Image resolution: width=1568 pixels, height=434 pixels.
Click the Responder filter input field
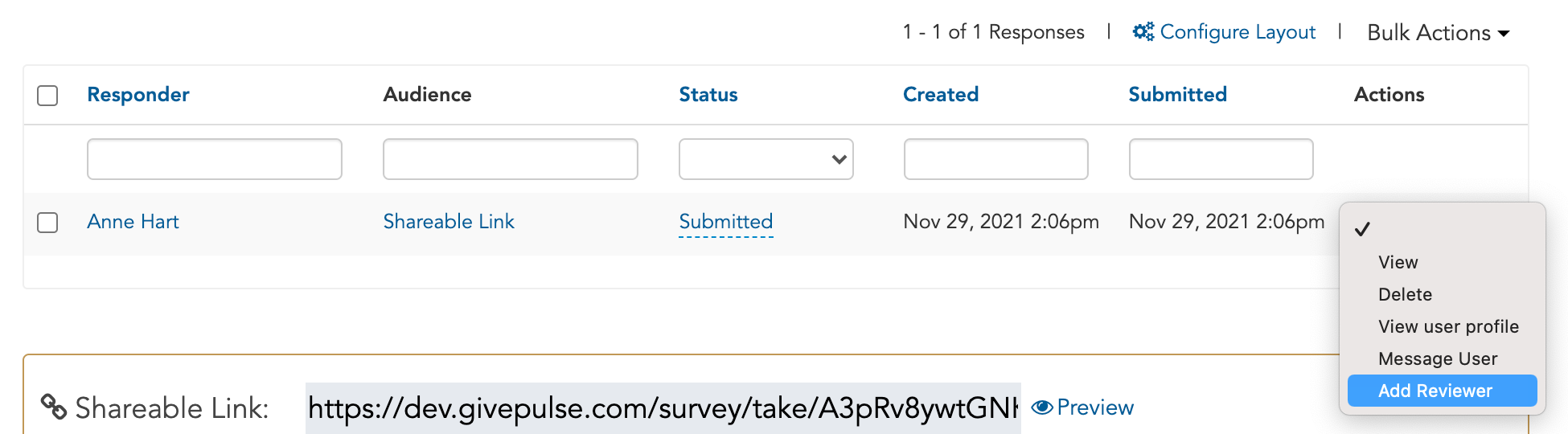click(x=215, y=159)
